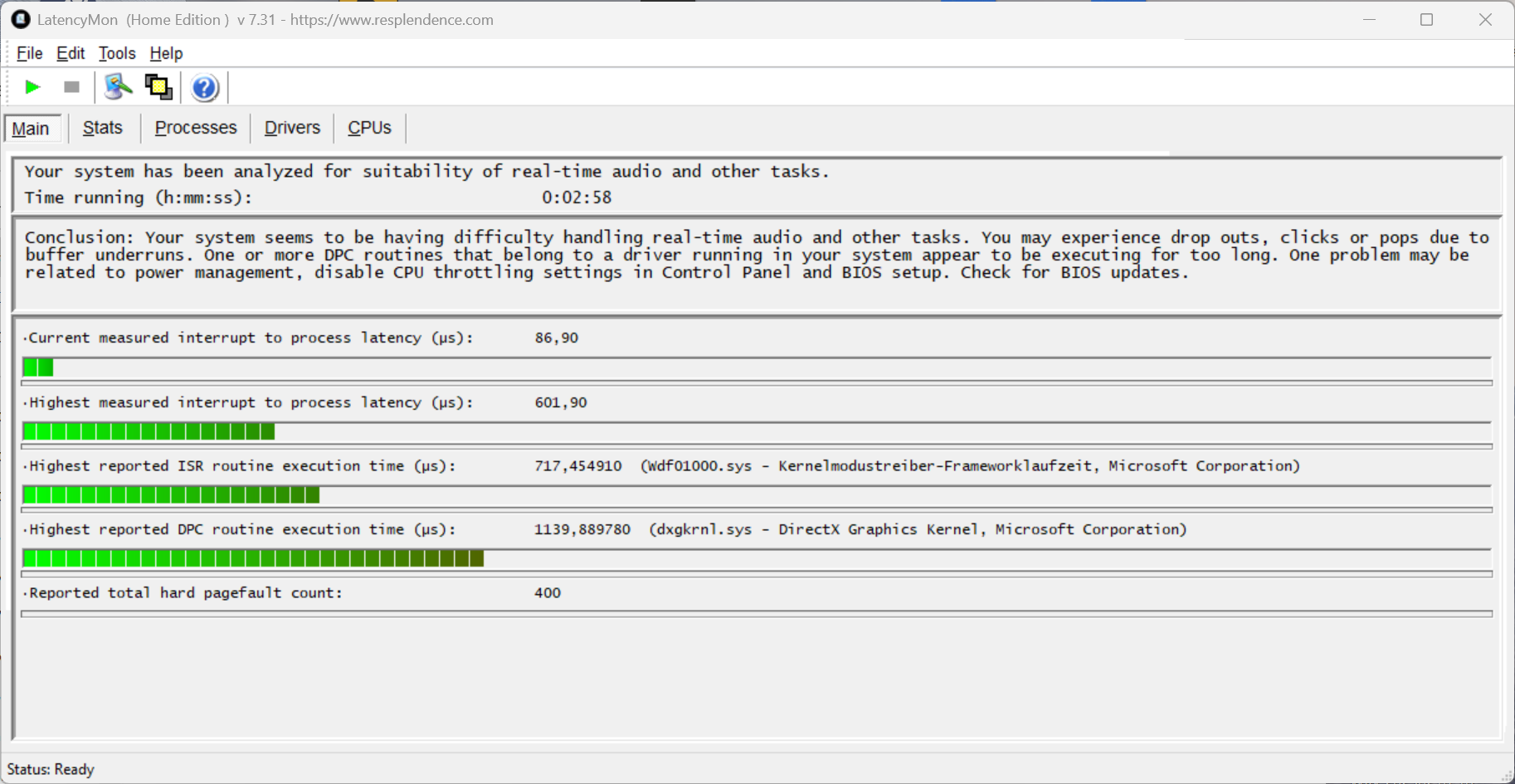The image size is (1515, 784).
Task: Click the ISR routine execution time bar
Action: (x=757, y=495)
